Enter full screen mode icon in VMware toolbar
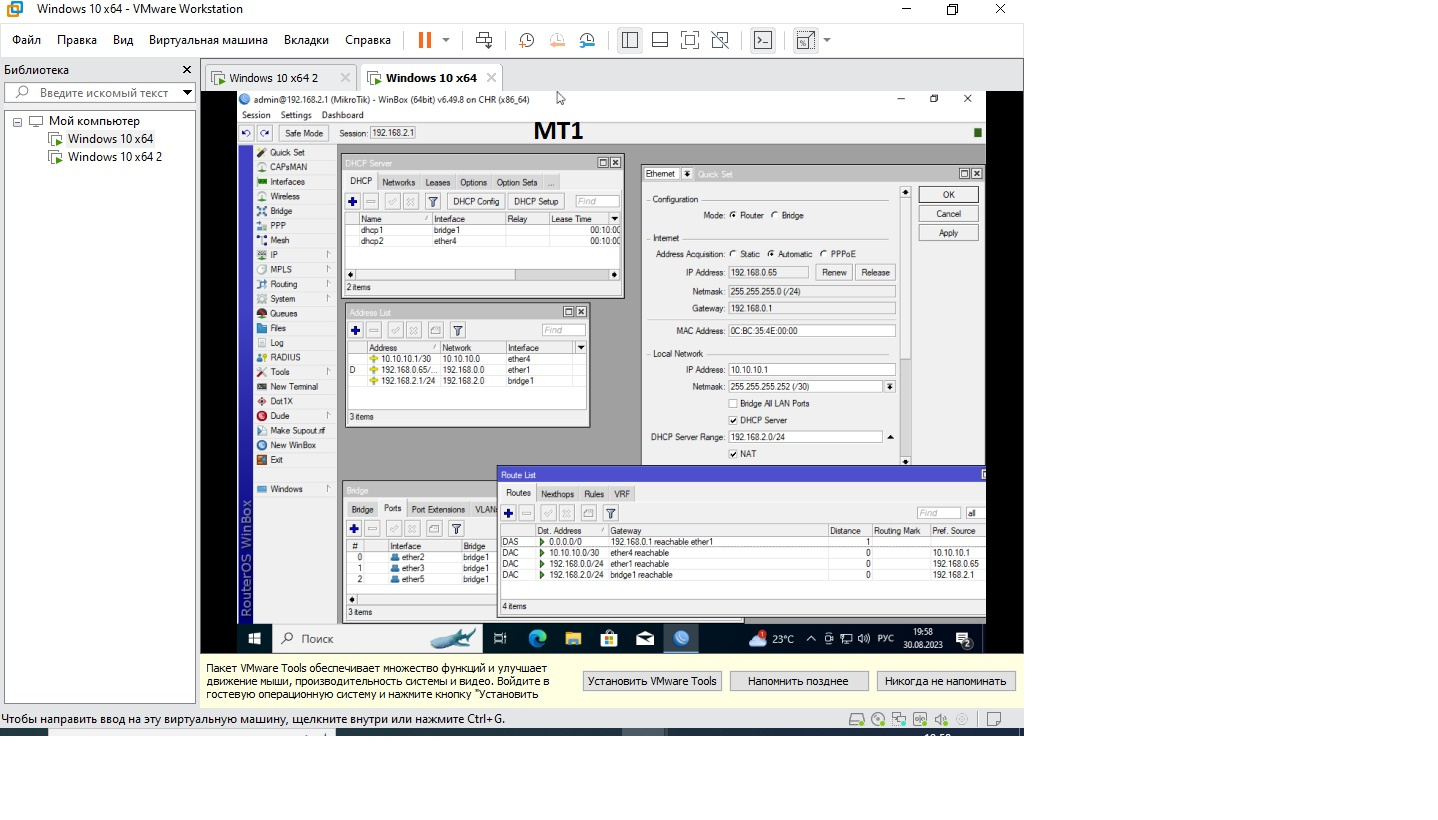The image size is (1438, 820). 690,40
